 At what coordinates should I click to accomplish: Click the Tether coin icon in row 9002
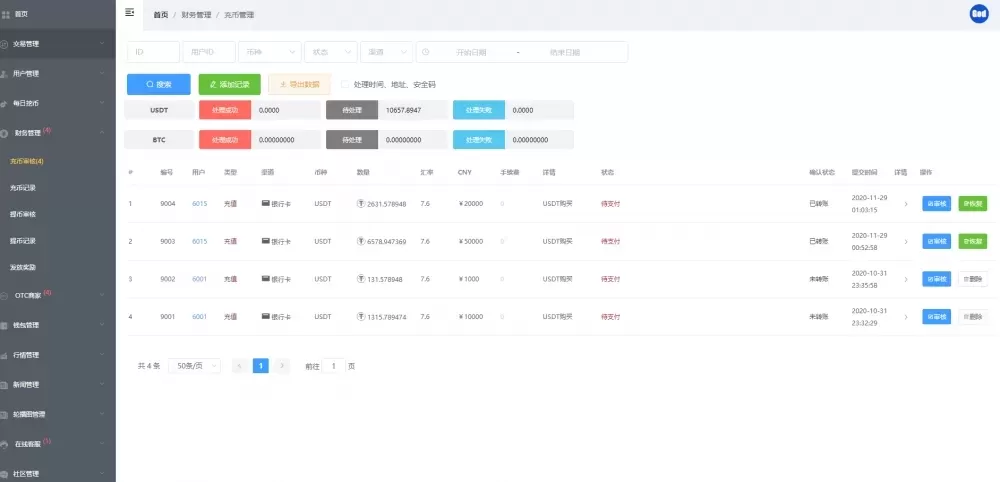(361, 279)
